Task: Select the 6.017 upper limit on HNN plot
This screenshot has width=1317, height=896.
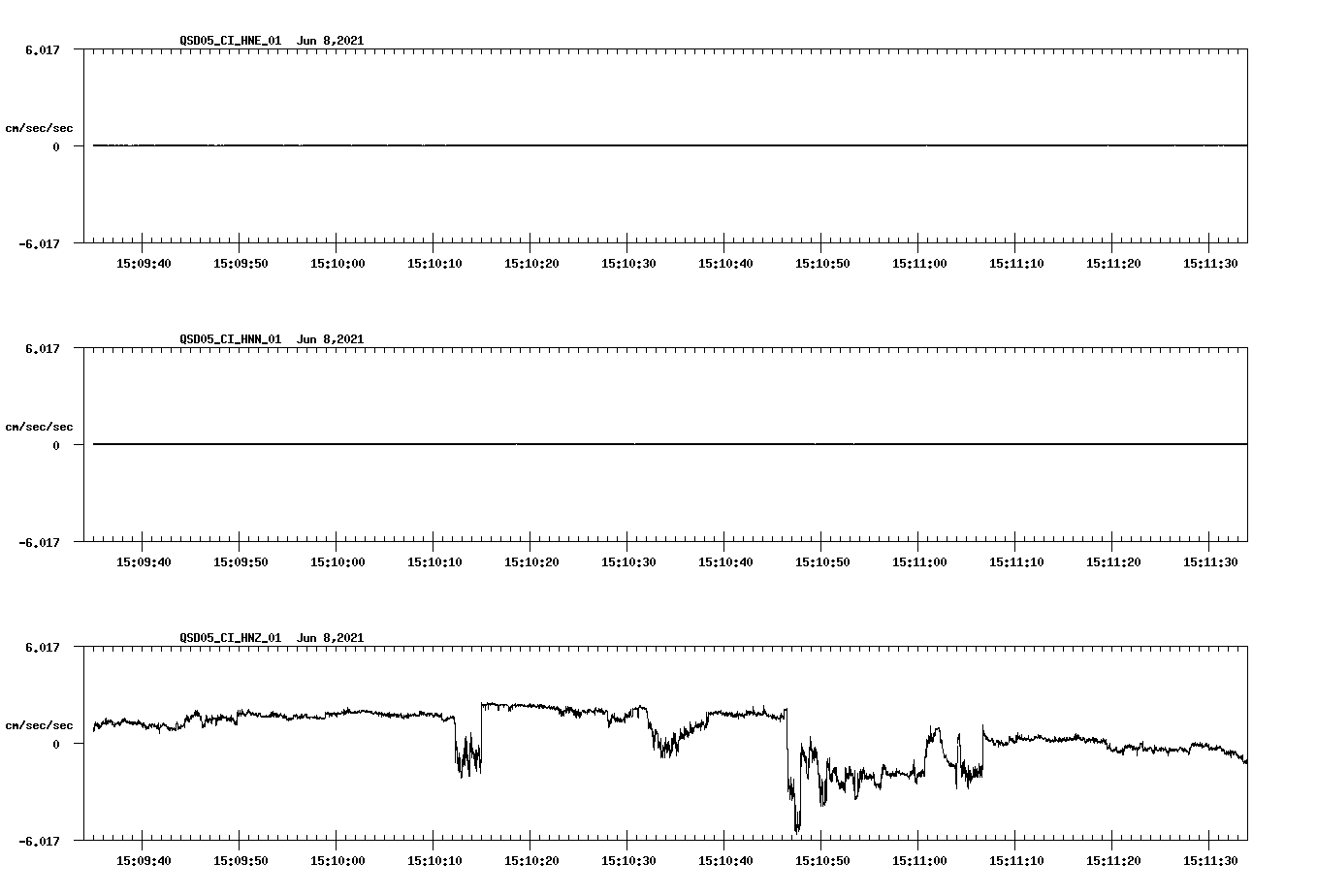Action: (43, 348)
